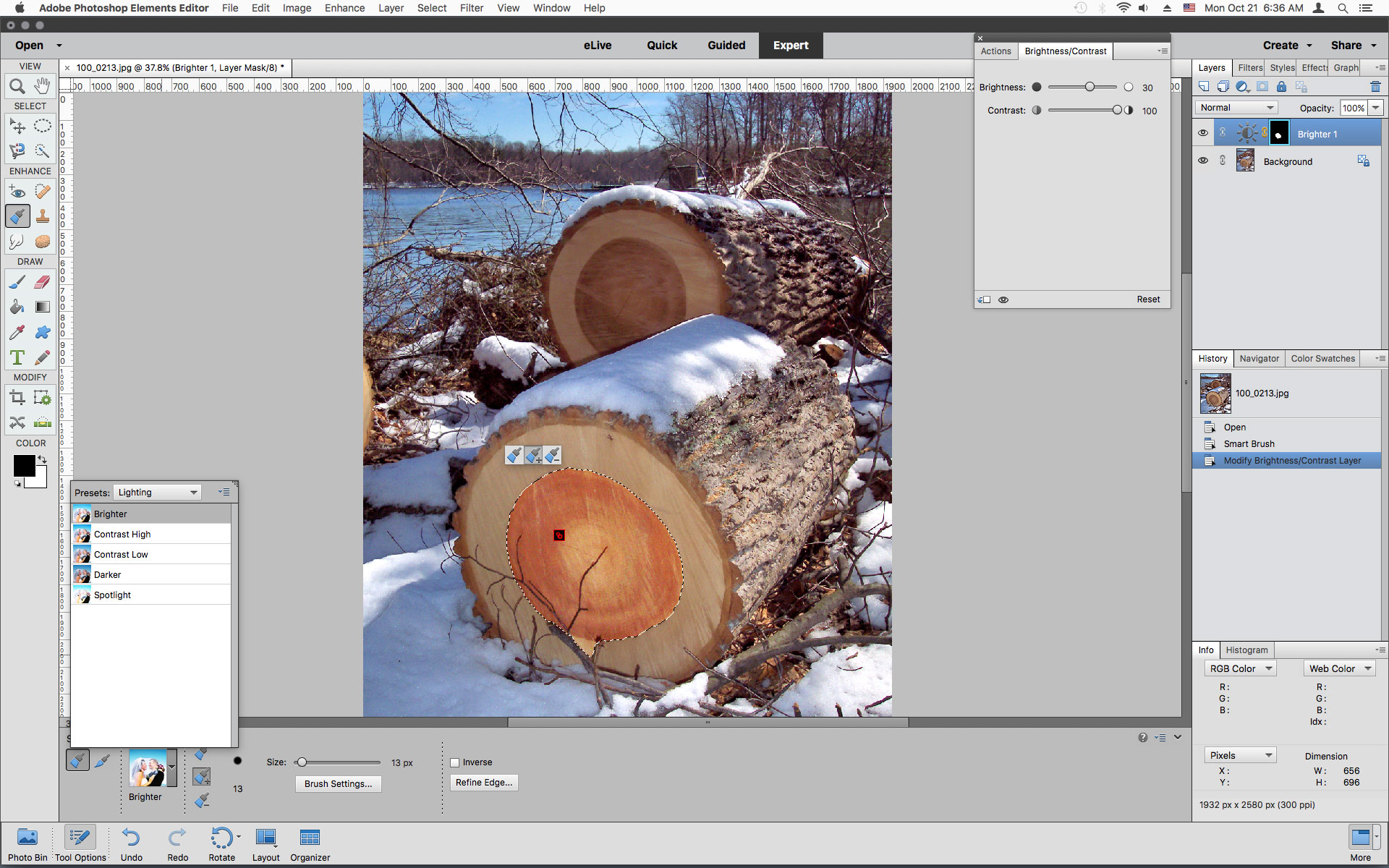Viewport: 1389px width, 868px height.
Task: Select the Red Eye Removal tool
Action: 17,192
